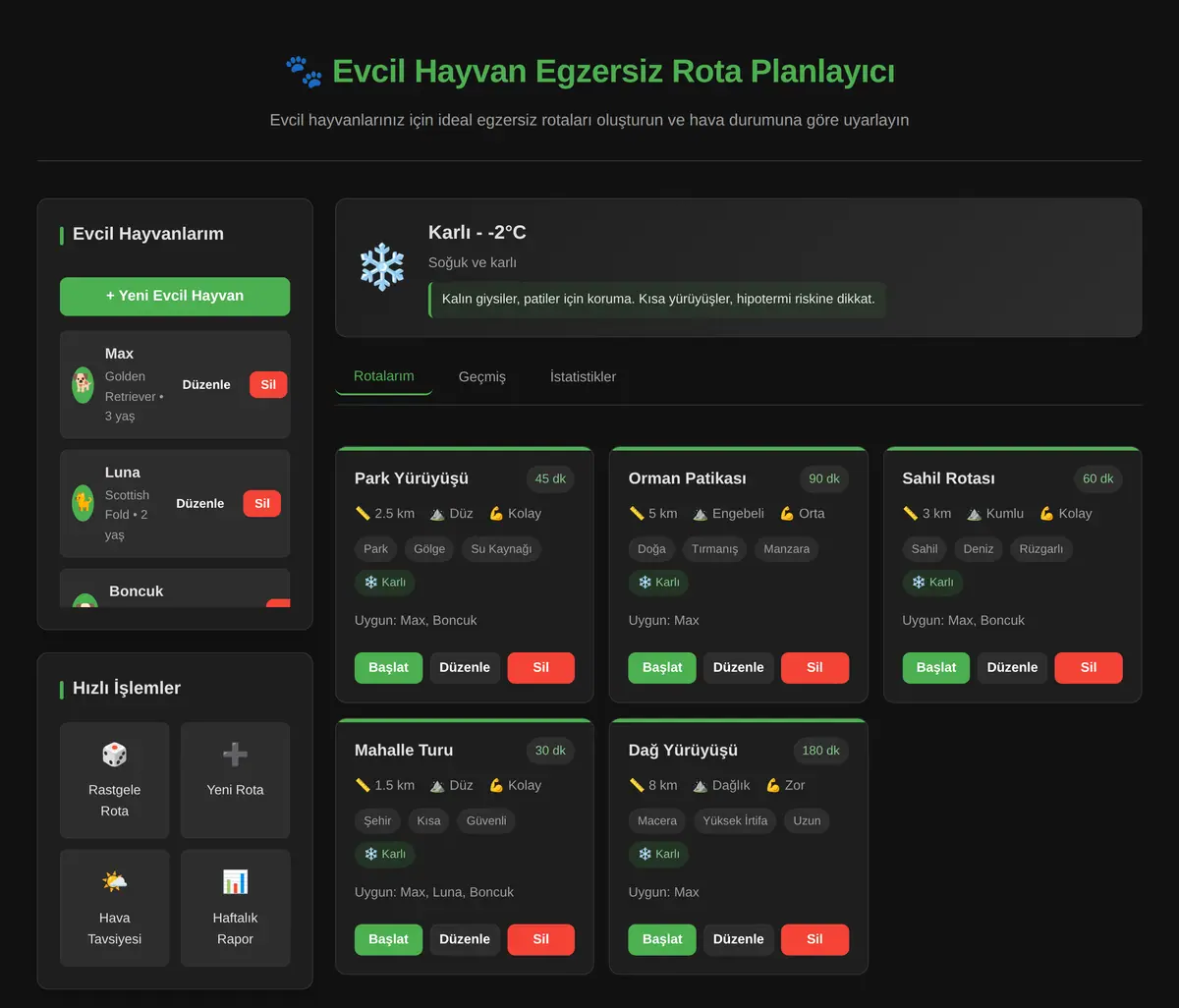Add a pet with Yeni Evcil Hayvan button
The image size is (1179, 1008).
pyautogui.click(x=175, y=296)
